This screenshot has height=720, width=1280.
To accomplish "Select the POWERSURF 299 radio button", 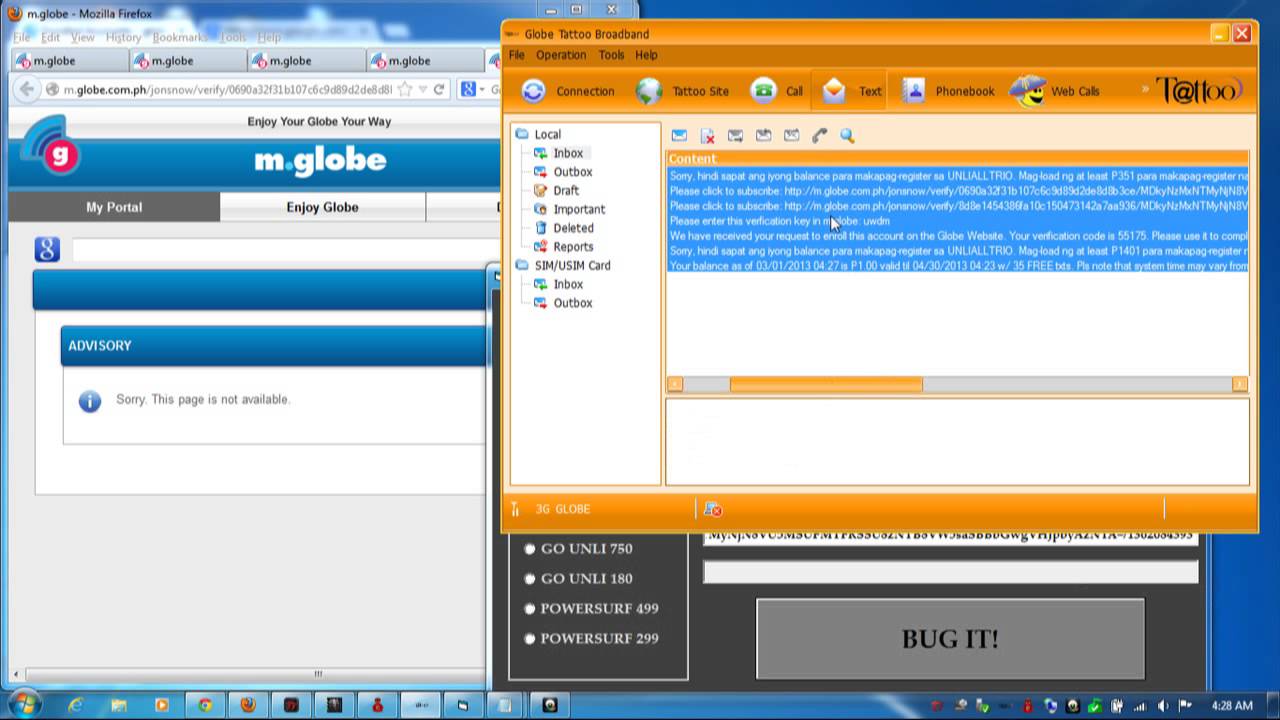I will click(x=530, y=638).
